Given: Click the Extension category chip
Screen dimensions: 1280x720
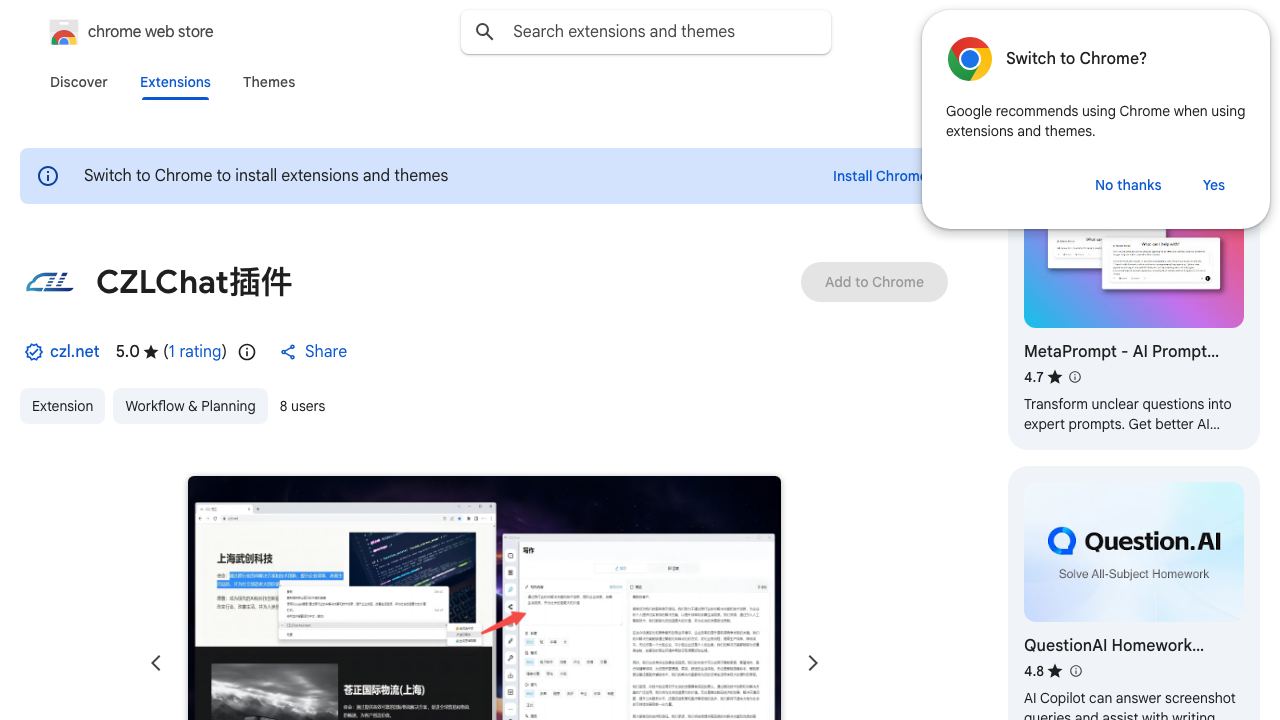Looking at the screenshot, I should (x=62, y=406).
